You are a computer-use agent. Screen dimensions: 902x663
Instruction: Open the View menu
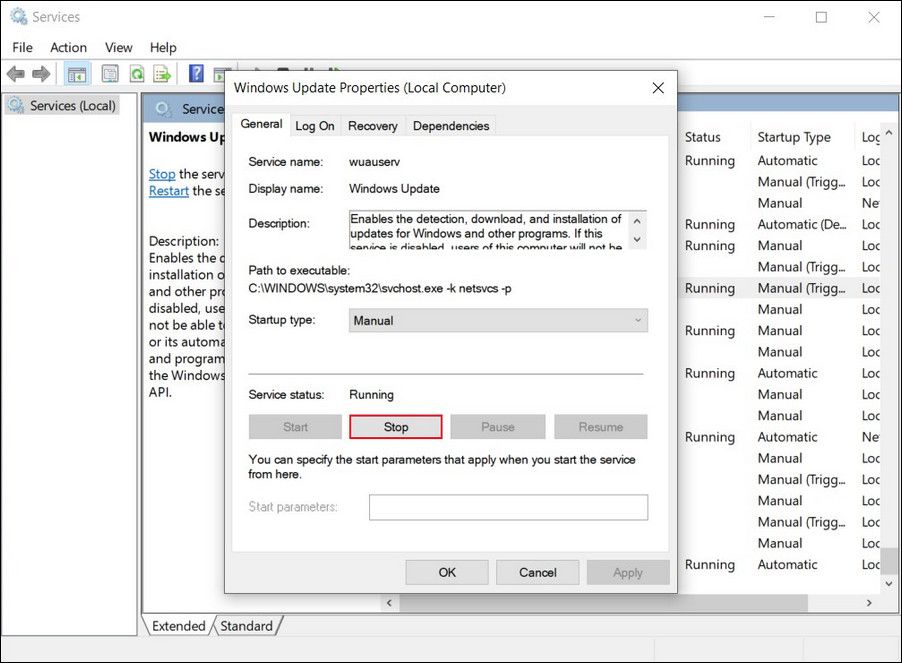[x=118, y=47]
